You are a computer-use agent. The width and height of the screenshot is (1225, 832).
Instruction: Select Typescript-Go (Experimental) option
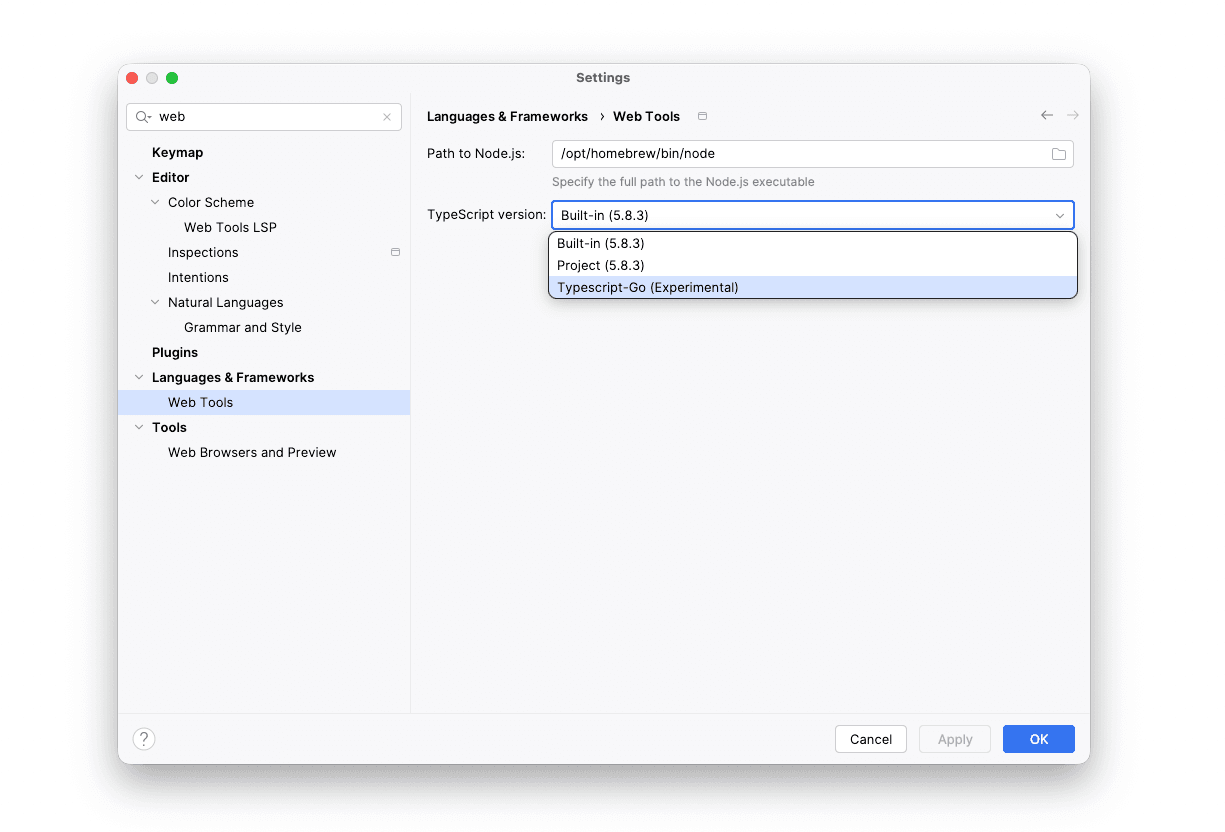tap(647, 287)
